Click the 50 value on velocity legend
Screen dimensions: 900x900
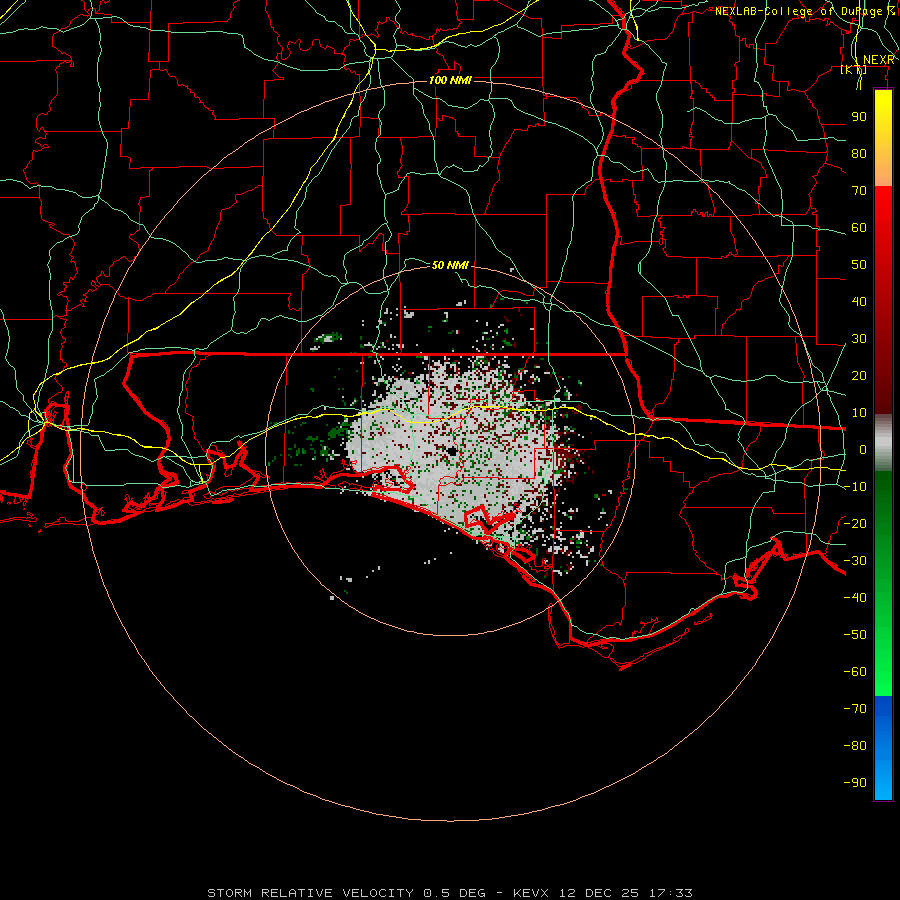coord(859,265)
